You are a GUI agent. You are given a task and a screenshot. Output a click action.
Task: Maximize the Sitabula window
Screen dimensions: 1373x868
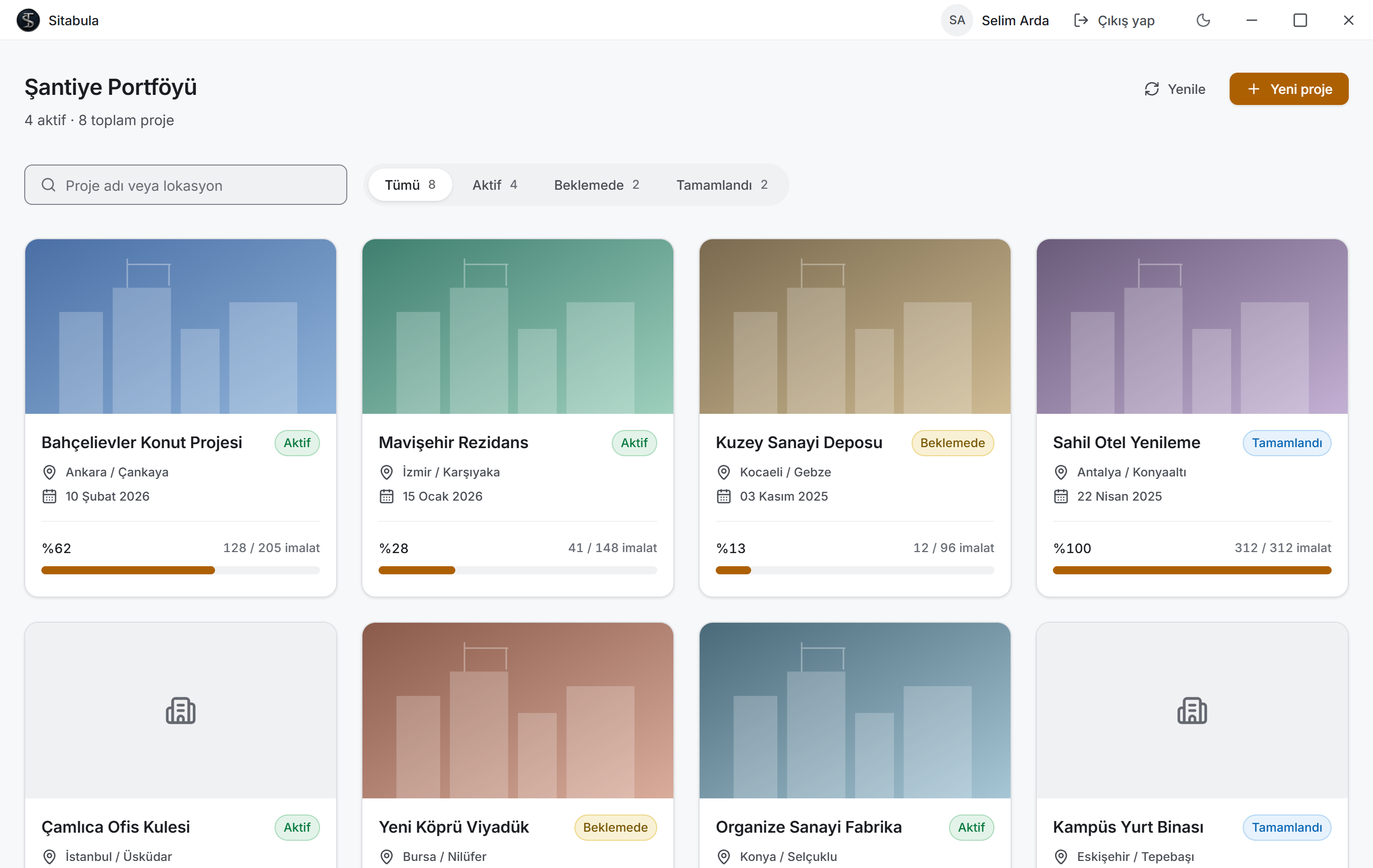1300,21
